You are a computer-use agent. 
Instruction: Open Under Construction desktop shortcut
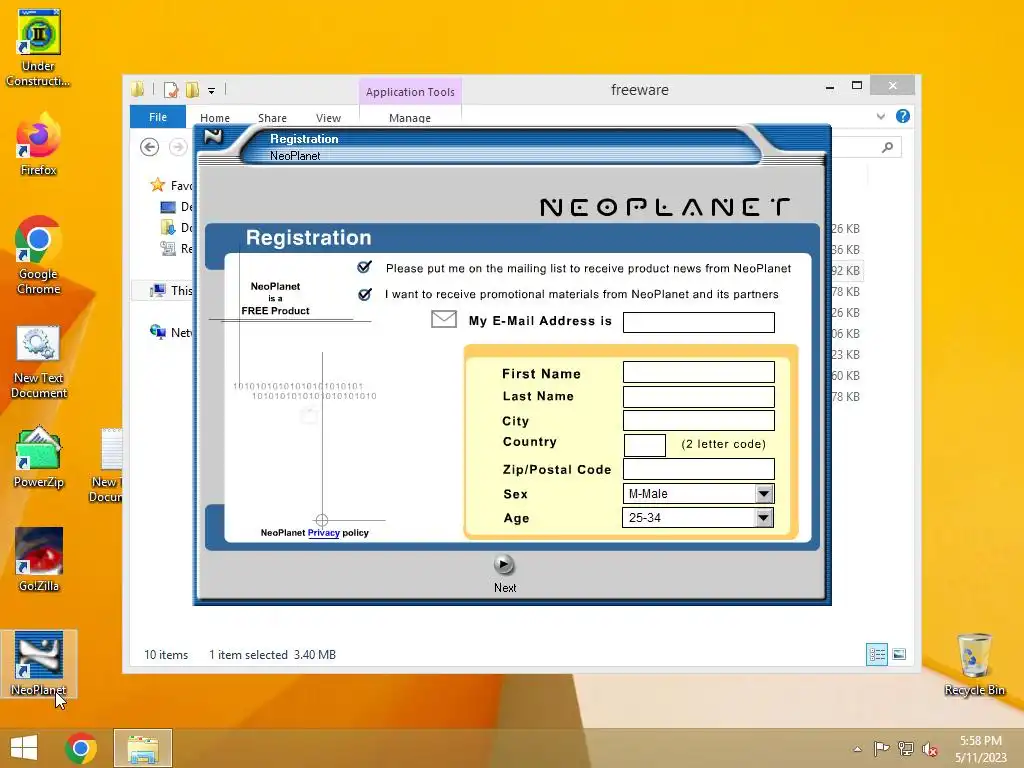click(x=38, y=48)
